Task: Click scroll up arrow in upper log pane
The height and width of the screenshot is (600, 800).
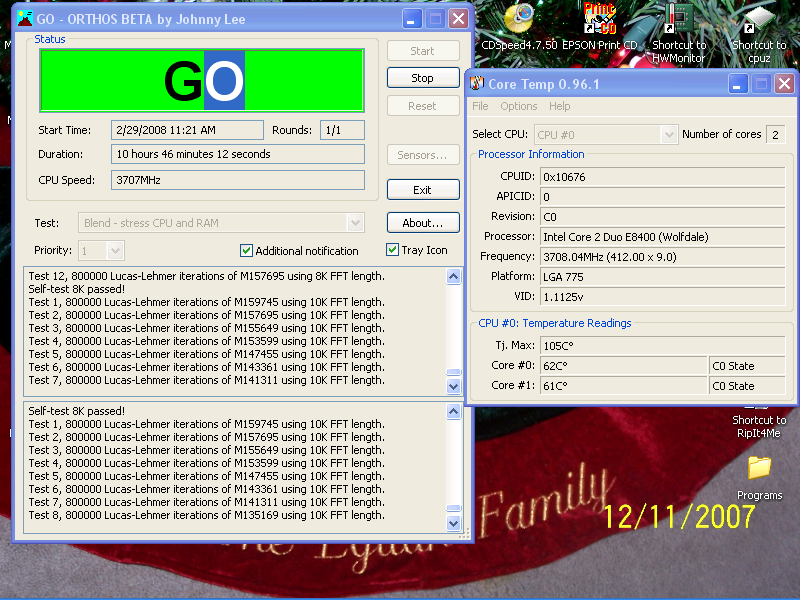Action: click(x=454, y=277)
